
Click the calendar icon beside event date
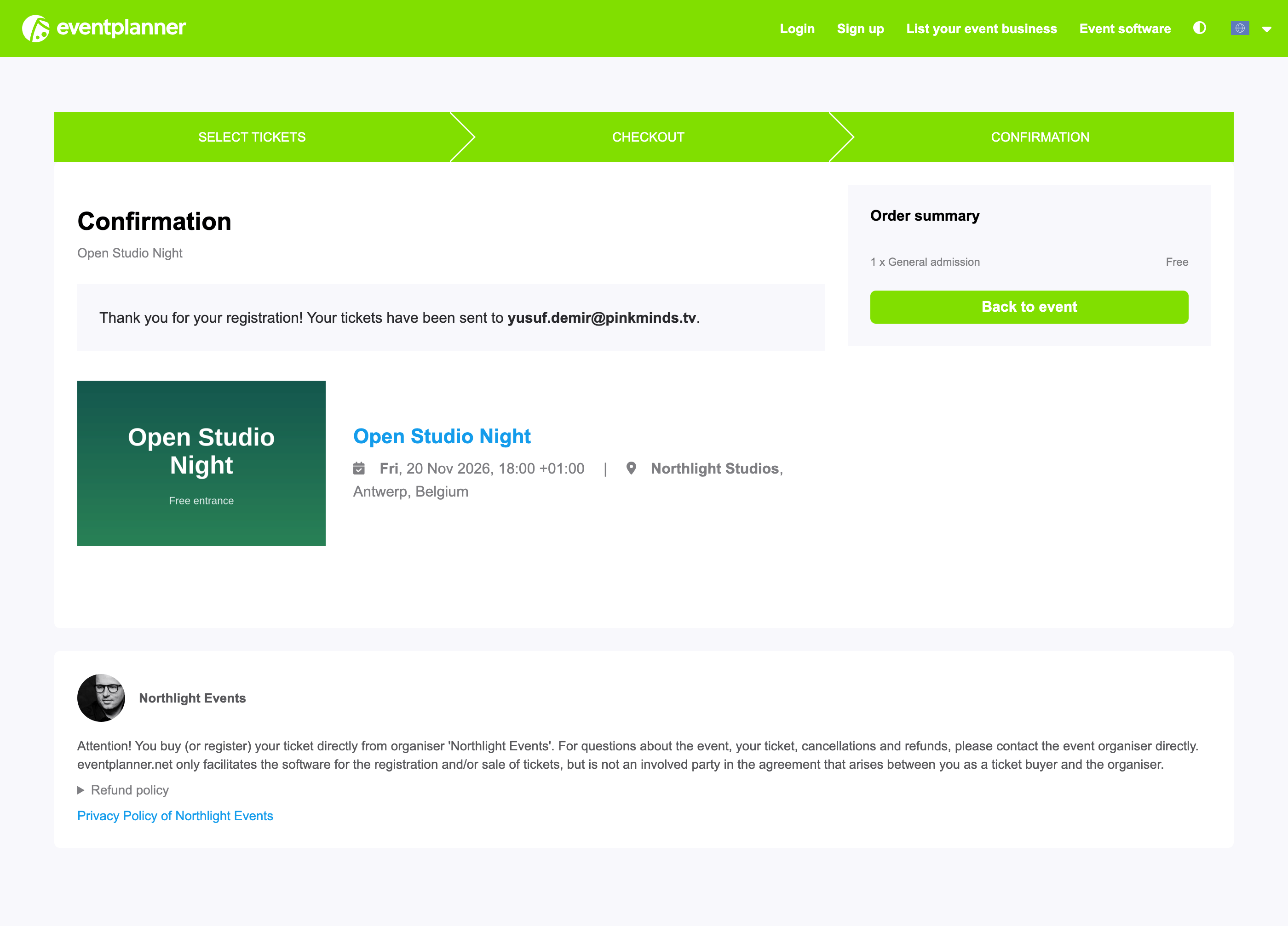click(x=359, y=469)
